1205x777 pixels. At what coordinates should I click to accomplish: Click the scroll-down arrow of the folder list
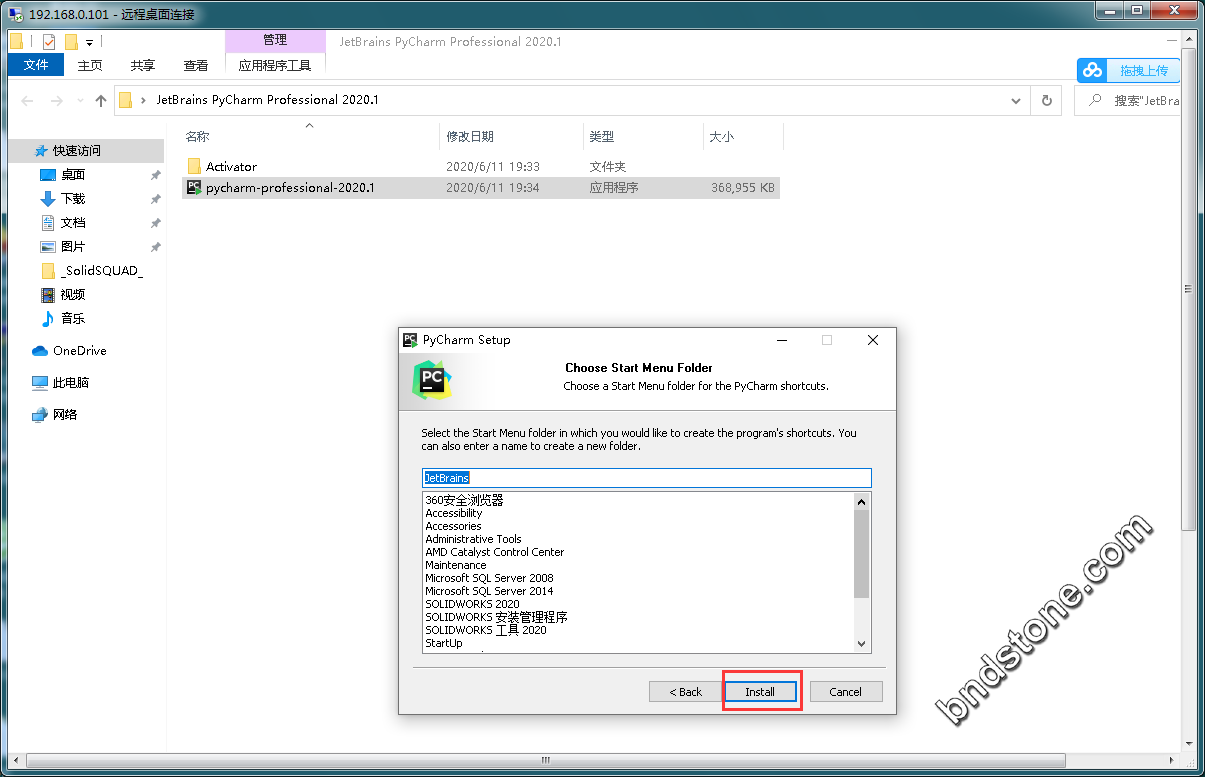(x=861, y=644)
